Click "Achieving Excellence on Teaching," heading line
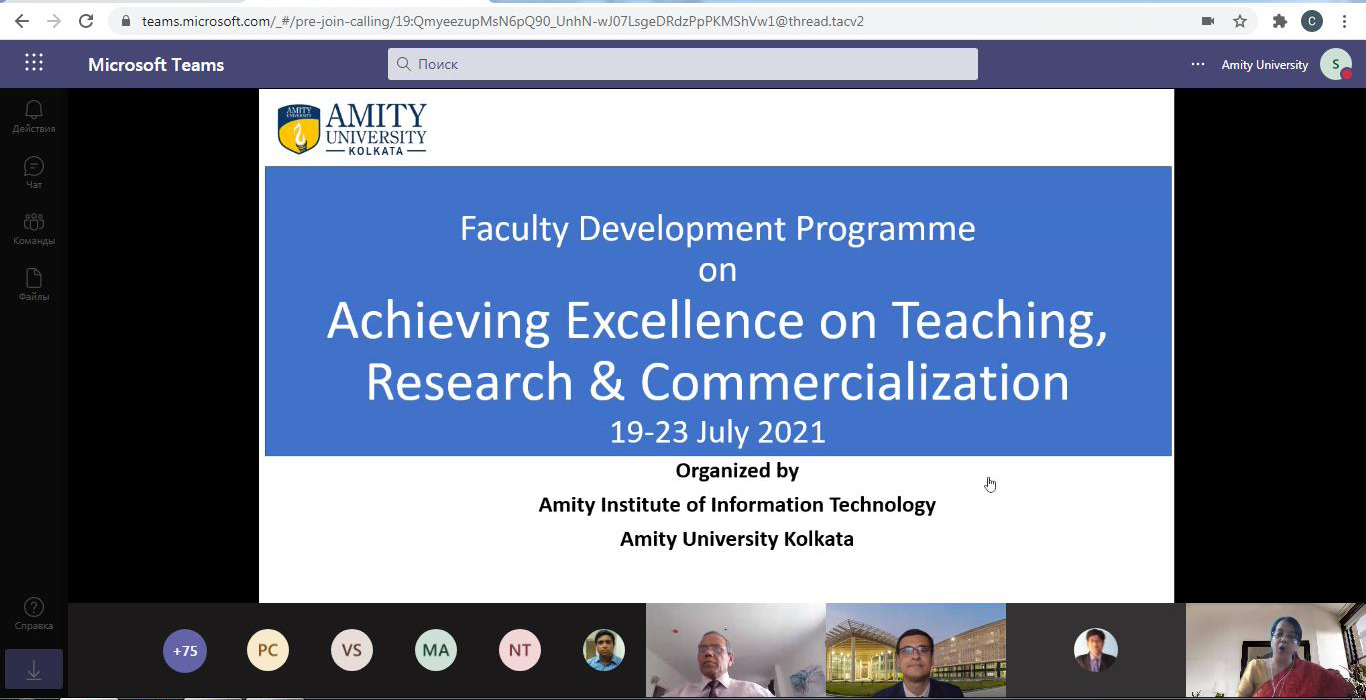The height and width of the screenshot is (700, 1366). click(718, 322)
